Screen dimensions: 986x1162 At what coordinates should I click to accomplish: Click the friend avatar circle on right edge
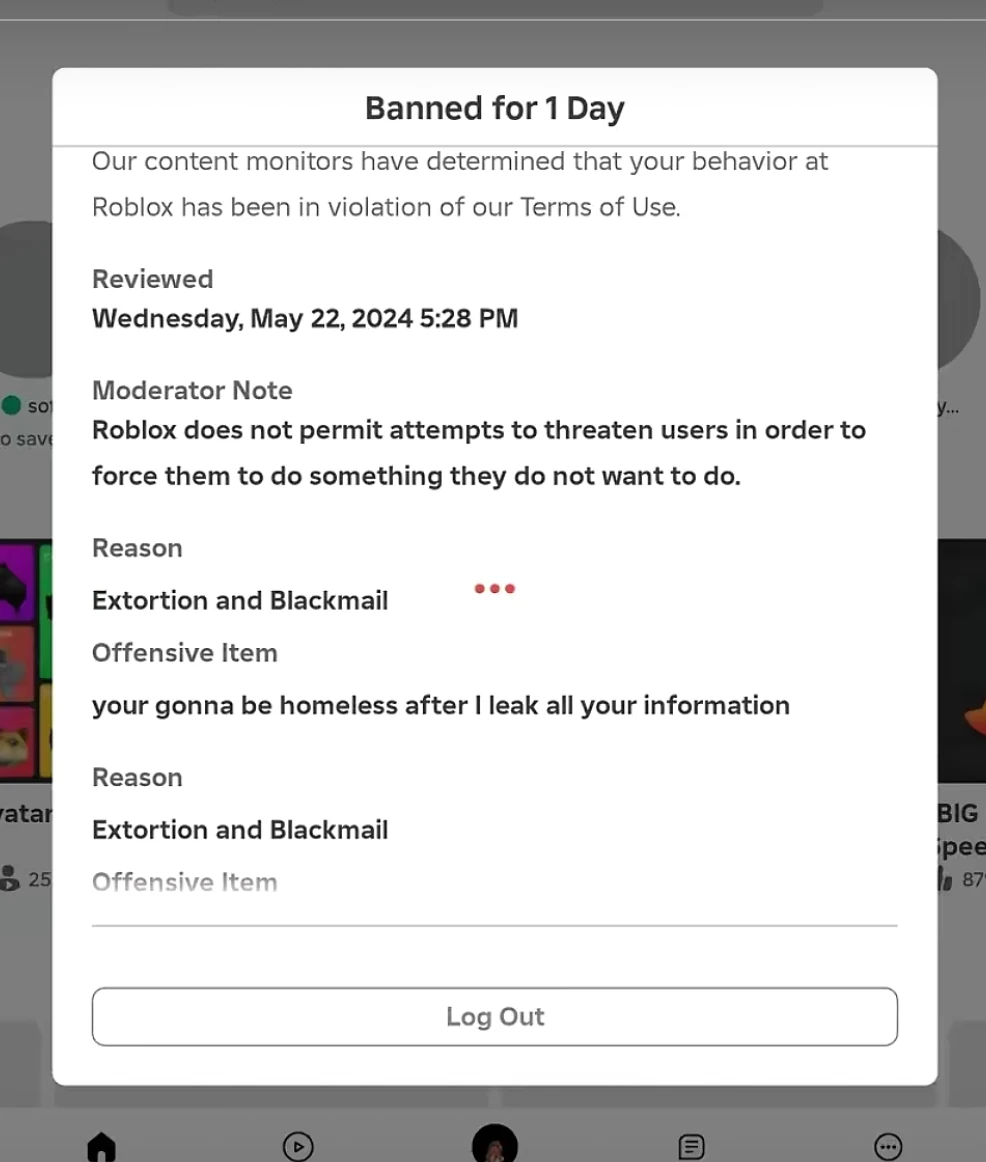tap(960, 300)
